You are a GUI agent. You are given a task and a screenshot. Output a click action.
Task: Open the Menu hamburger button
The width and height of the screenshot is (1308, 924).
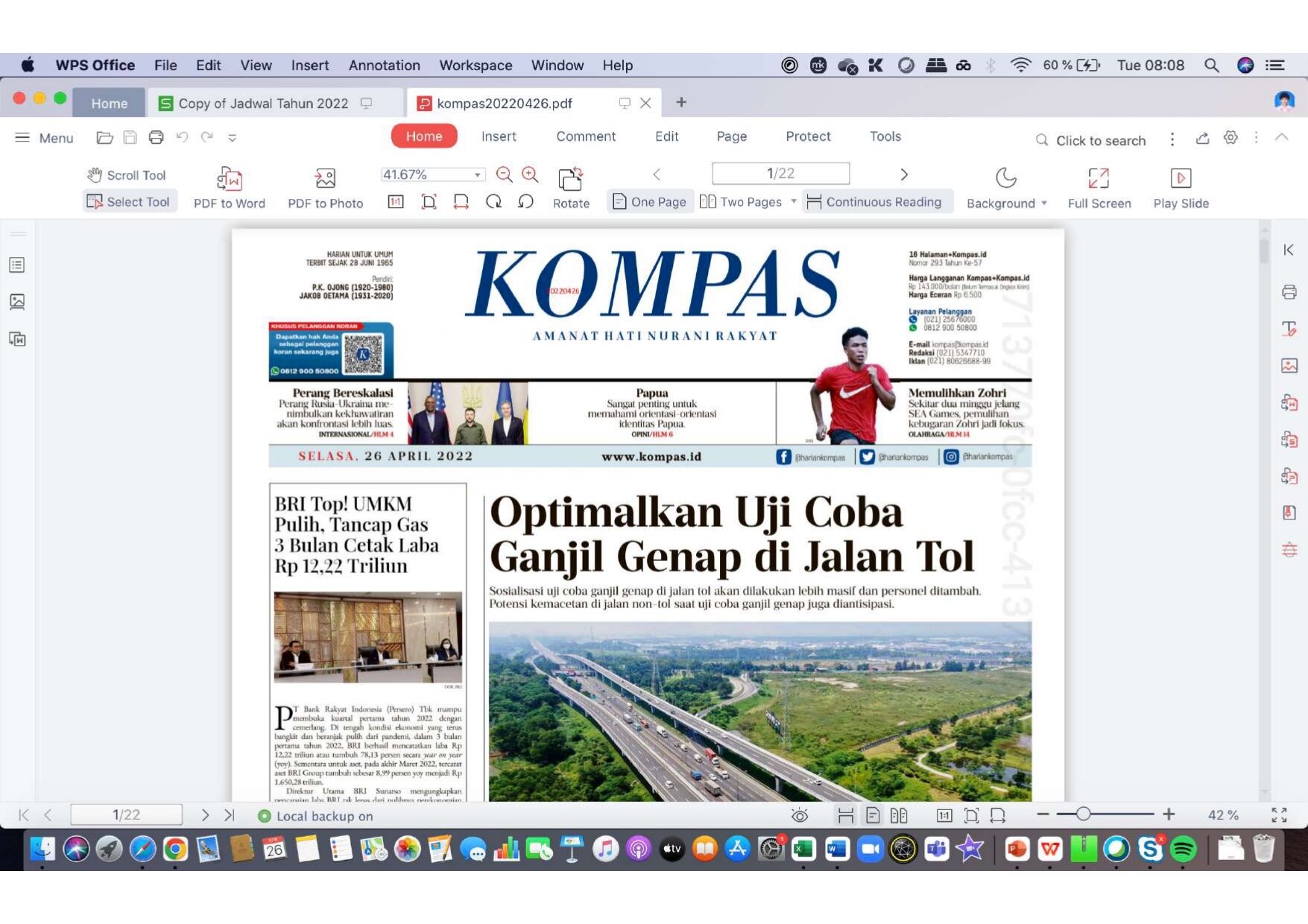pos(44,138)
